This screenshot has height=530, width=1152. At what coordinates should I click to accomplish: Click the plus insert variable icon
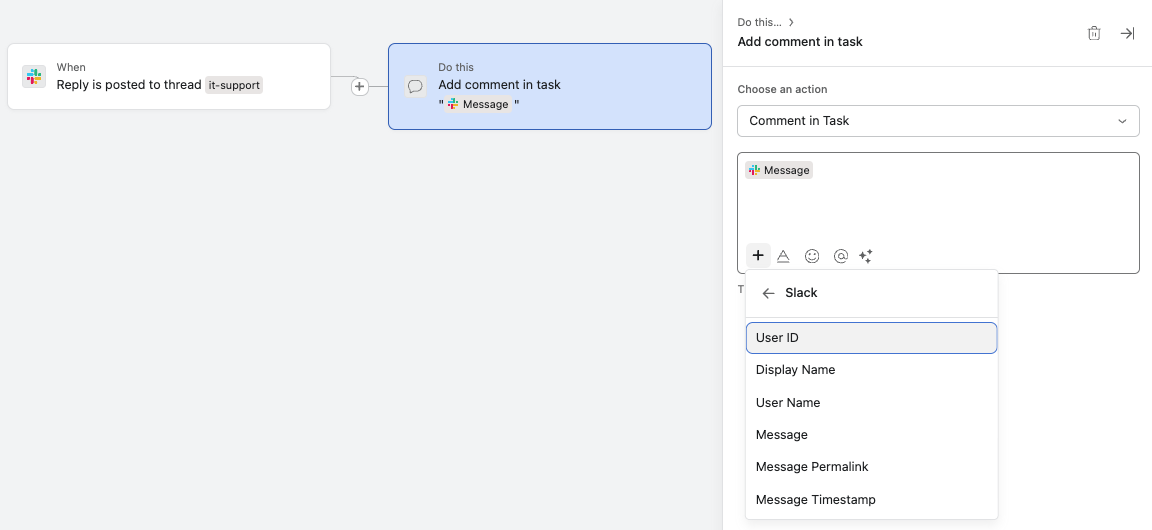click(x=758, y=256)
